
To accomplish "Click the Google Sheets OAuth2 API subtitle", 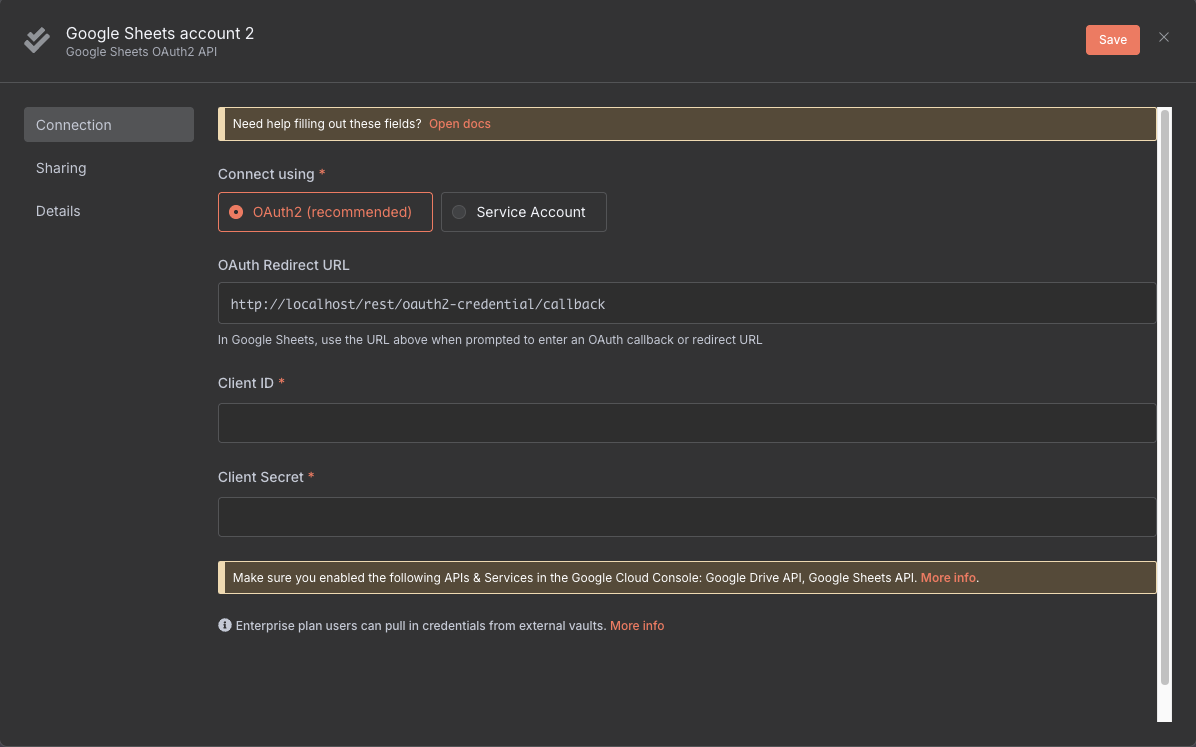I will 141,52.
